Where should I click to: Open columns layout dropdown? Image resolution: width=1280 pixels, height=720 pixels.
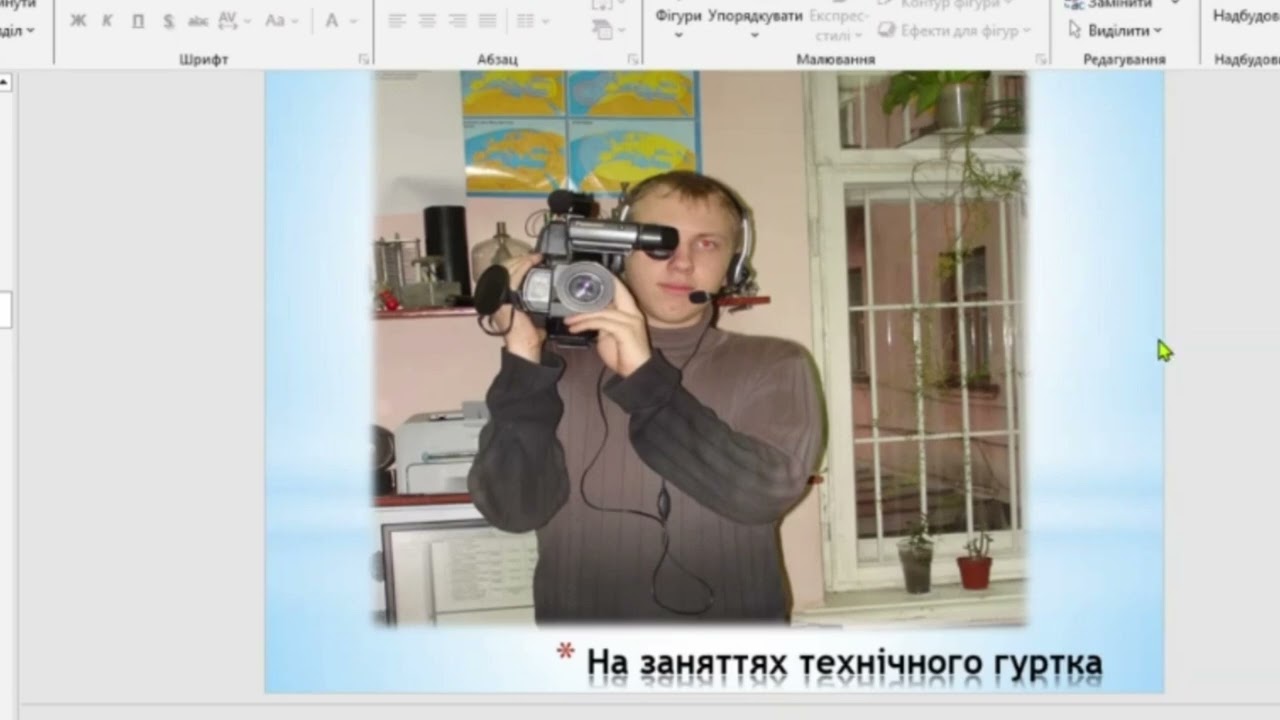[532, 20]
